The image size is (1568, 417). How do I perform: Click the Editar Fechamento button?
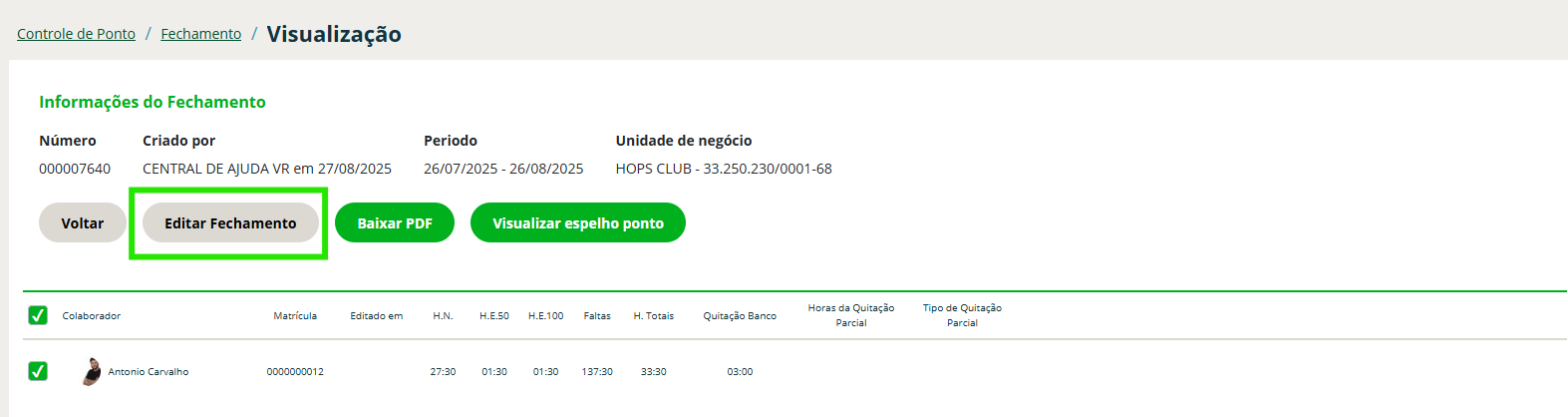coord(230,222)
